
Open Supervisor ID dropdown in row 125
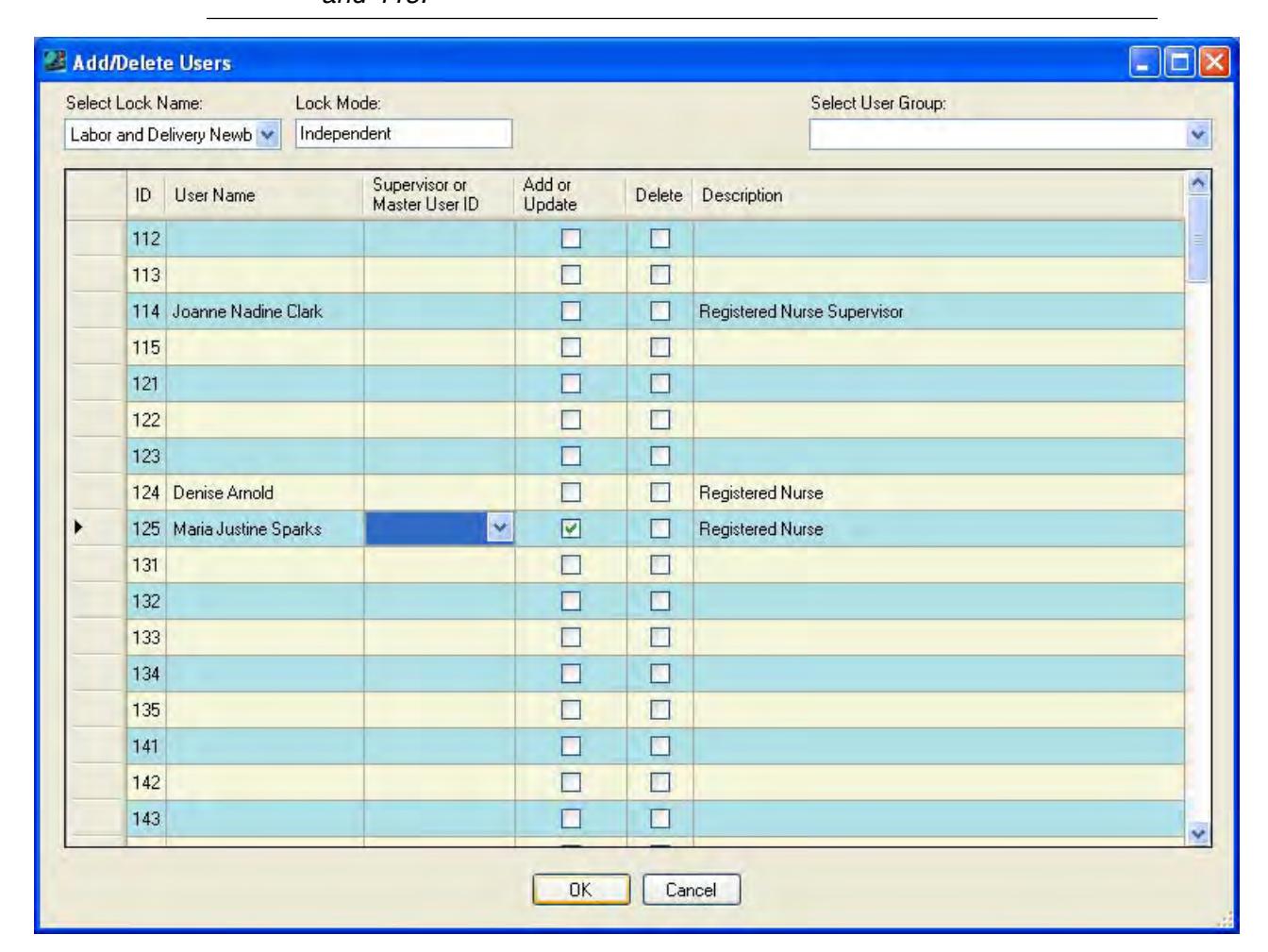pos(501,529)
